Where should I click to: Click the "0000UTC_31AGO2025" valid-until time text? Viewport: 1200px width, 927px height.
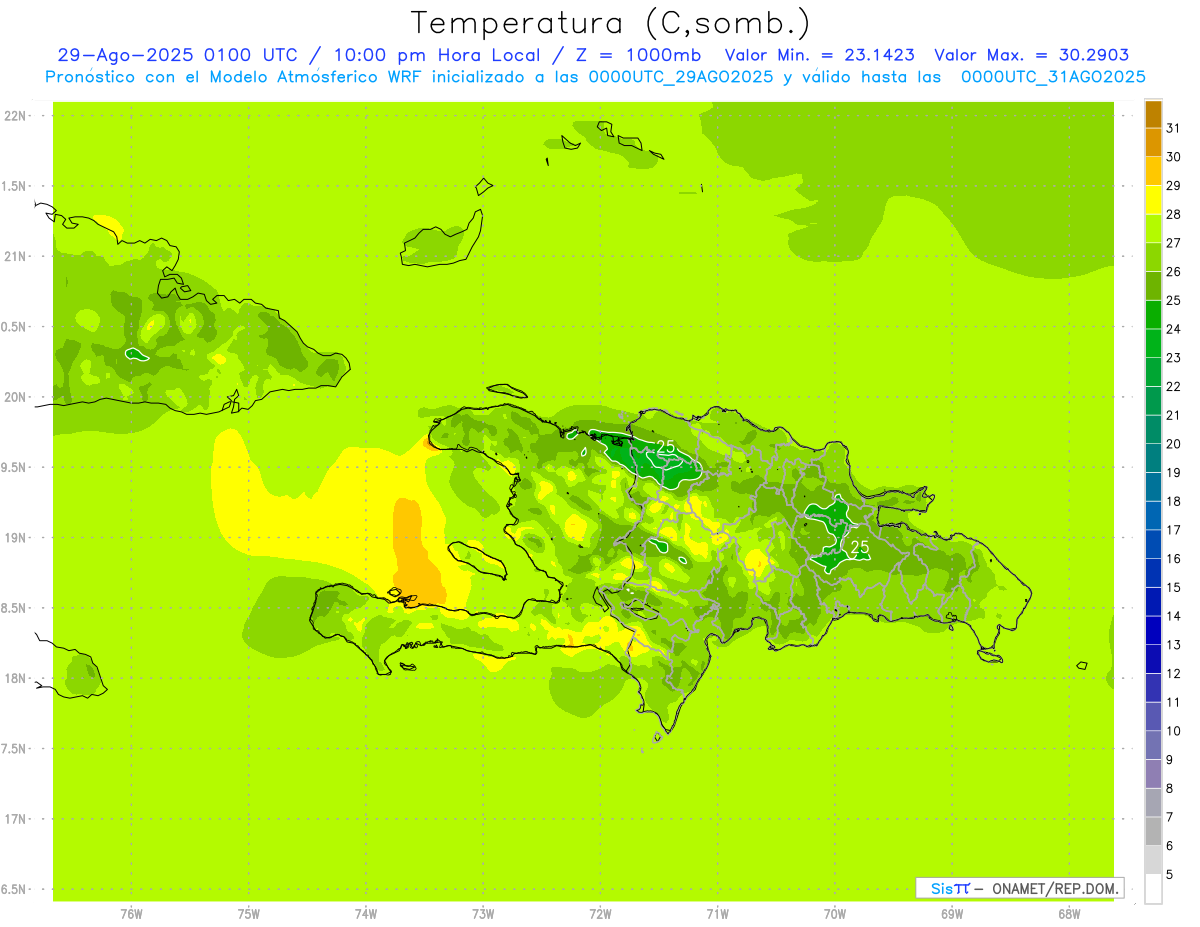coord(1053,77)
